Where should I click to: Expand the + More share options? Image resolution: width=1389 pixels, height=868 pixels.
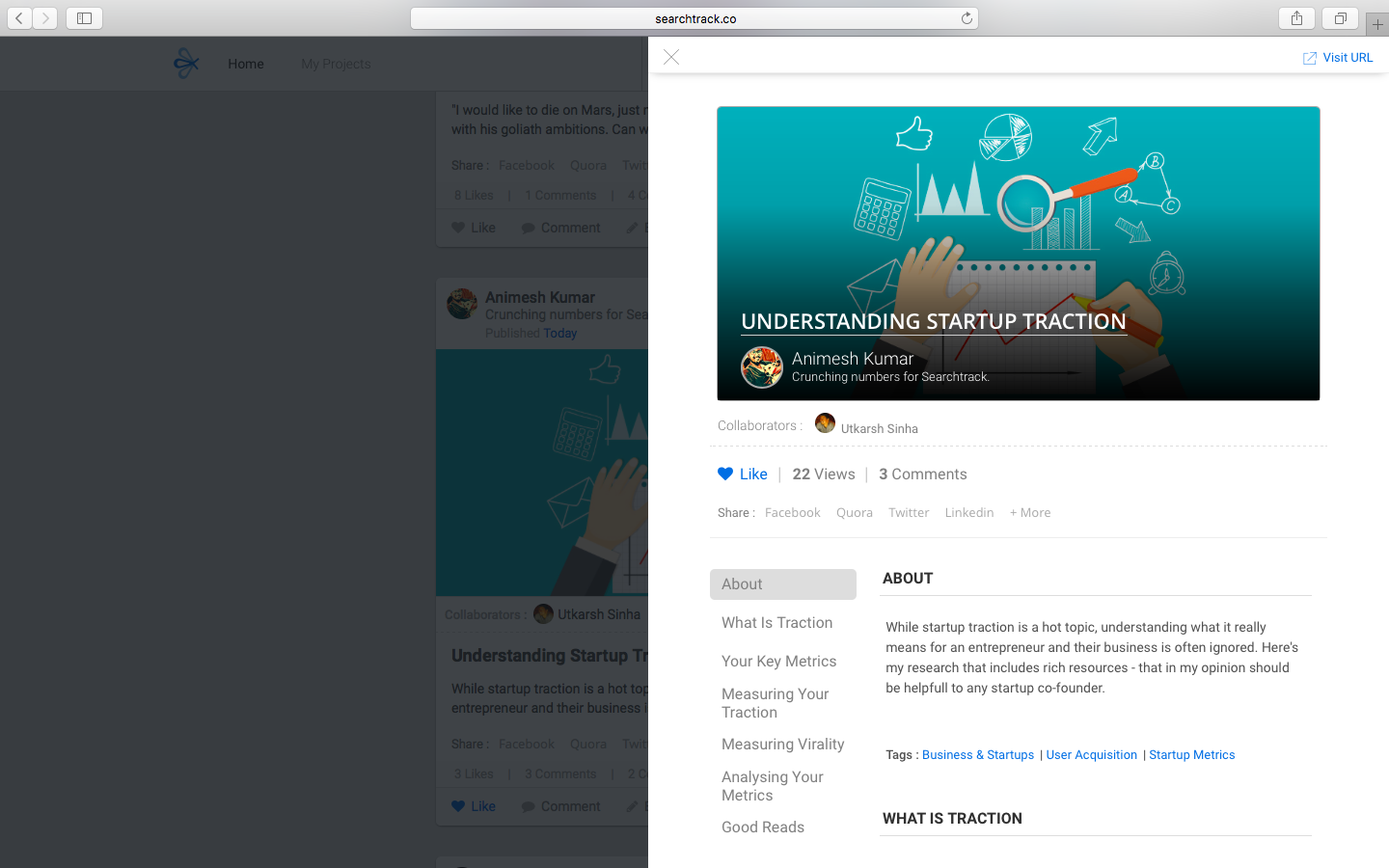[x=1030, y=513]
